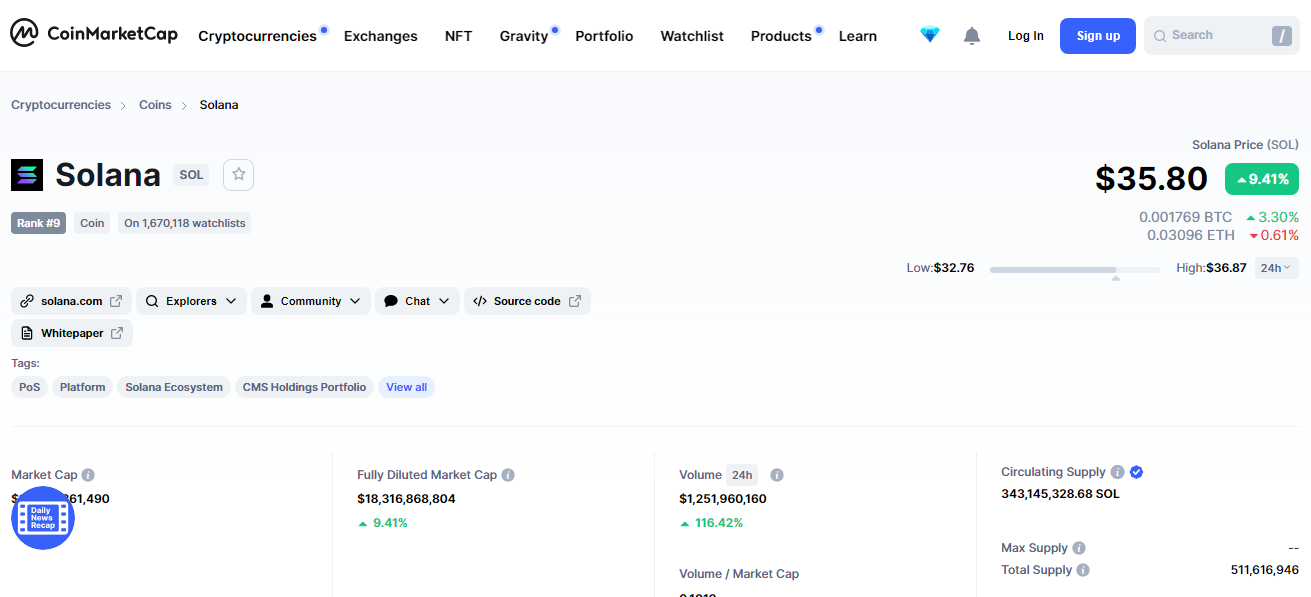1311x597 pixels.
Task: Go to Portfolio page
Action: coord(604,36)
